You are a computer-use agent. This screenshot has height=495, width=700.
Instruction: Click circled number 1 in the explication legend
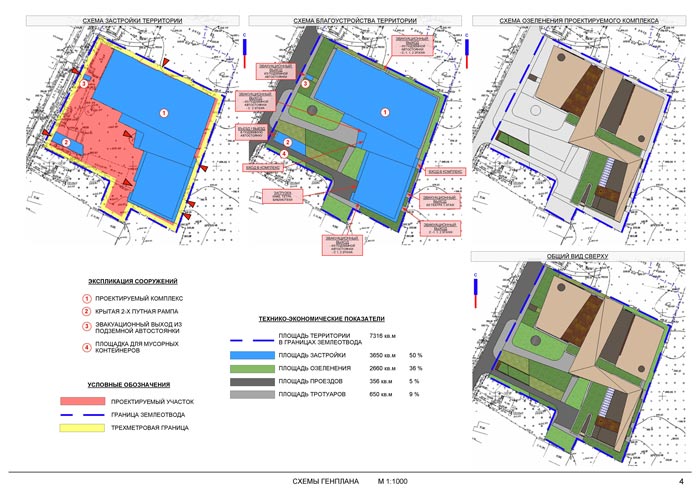coord(87,298)
